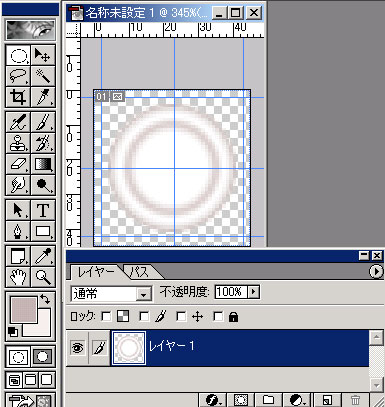The height and width of the screenshot is (407, 385).
Task: Select the Clone Stamp tool
Action: [18, 143]
